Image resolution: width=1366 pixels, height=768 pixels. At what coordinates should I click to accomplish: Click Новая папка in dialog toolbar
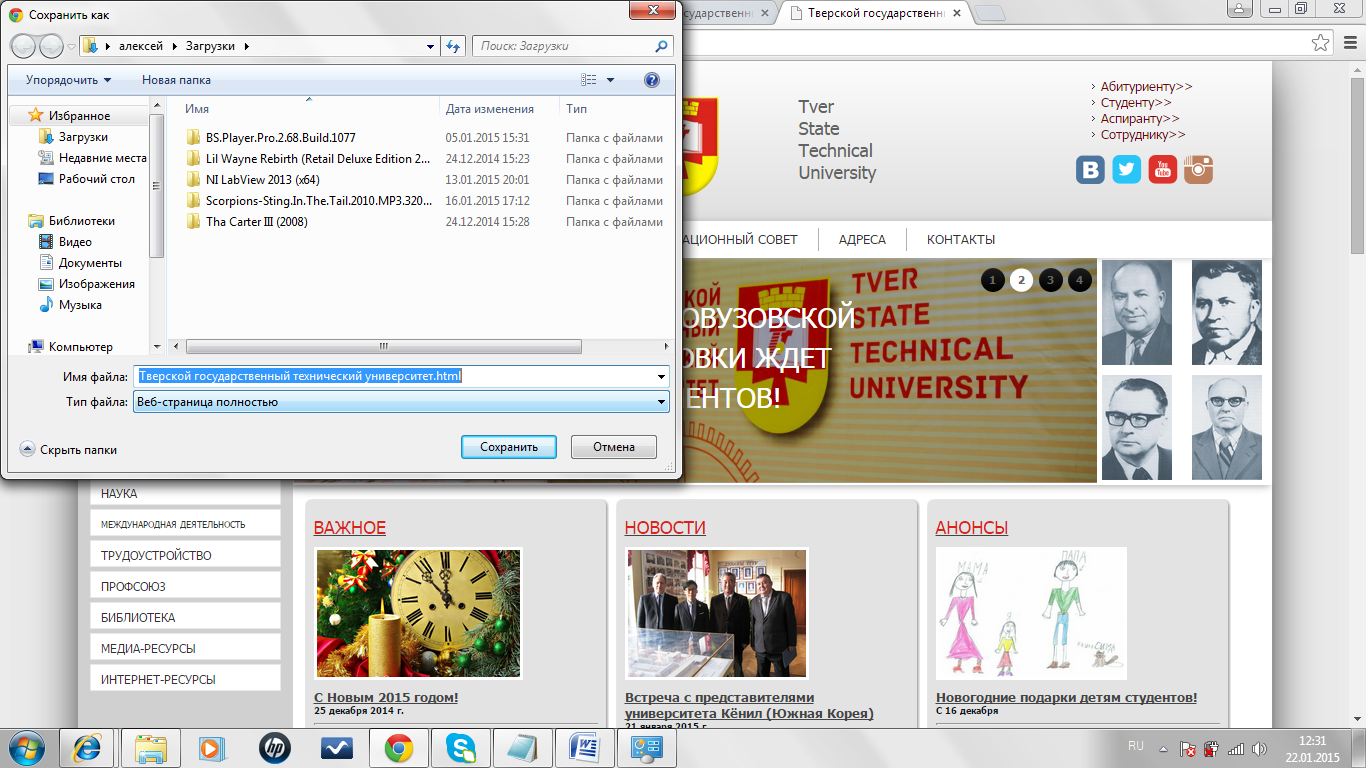tap(176, 80)
